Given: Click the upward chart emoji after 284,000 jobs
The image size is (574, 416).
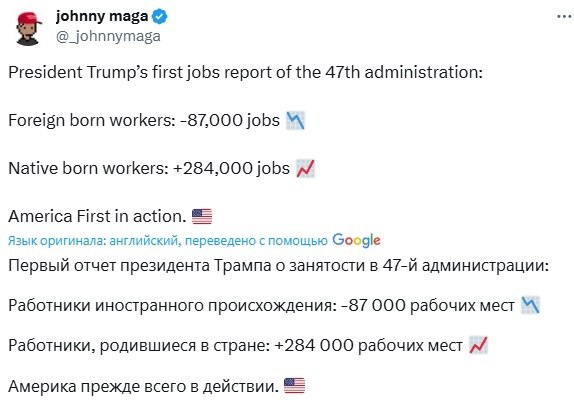Looking at the screenshot, I should click(x=305, y=168).
